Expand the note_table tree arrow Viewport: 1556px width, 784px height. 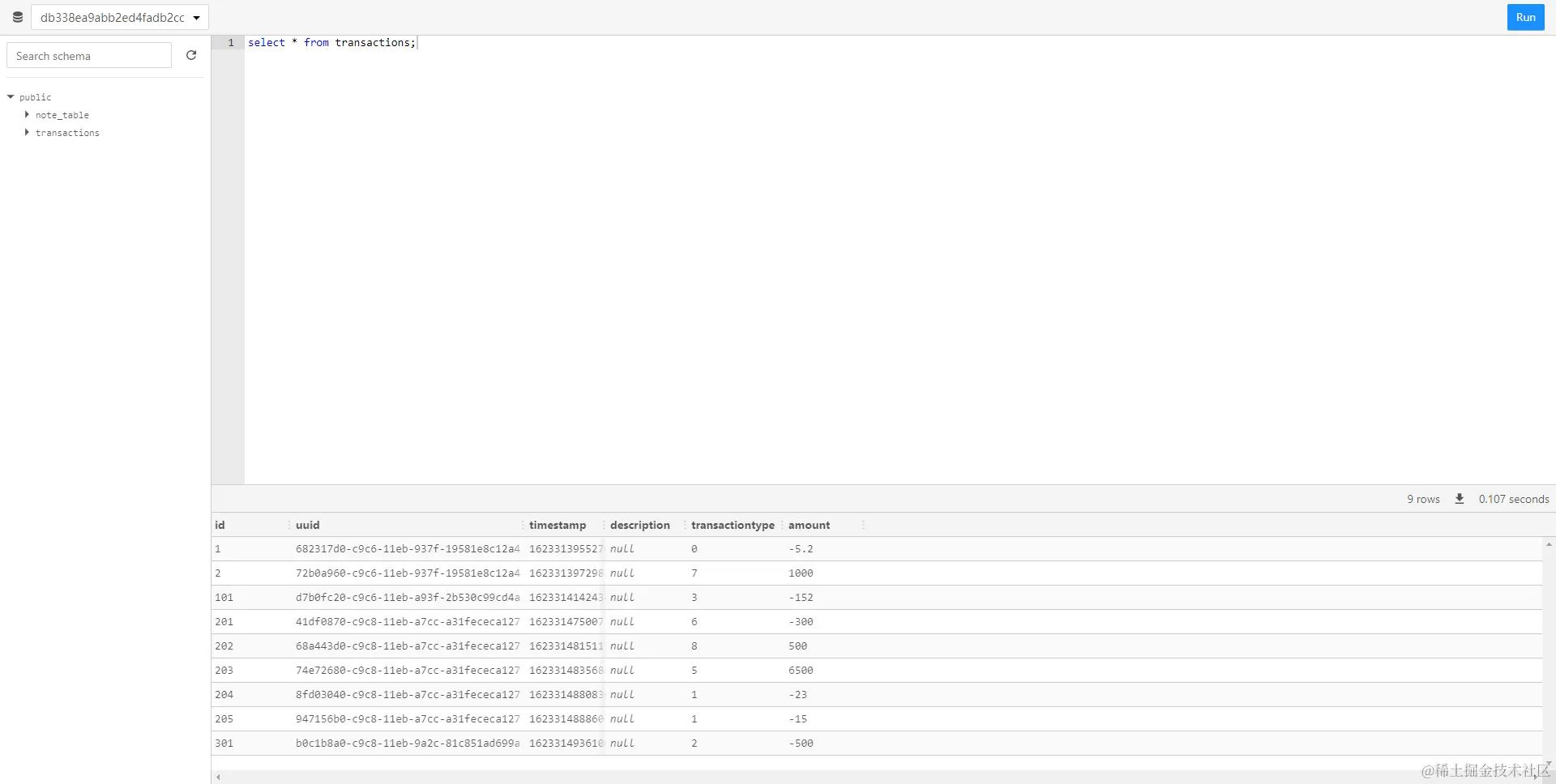pos(27,114)
